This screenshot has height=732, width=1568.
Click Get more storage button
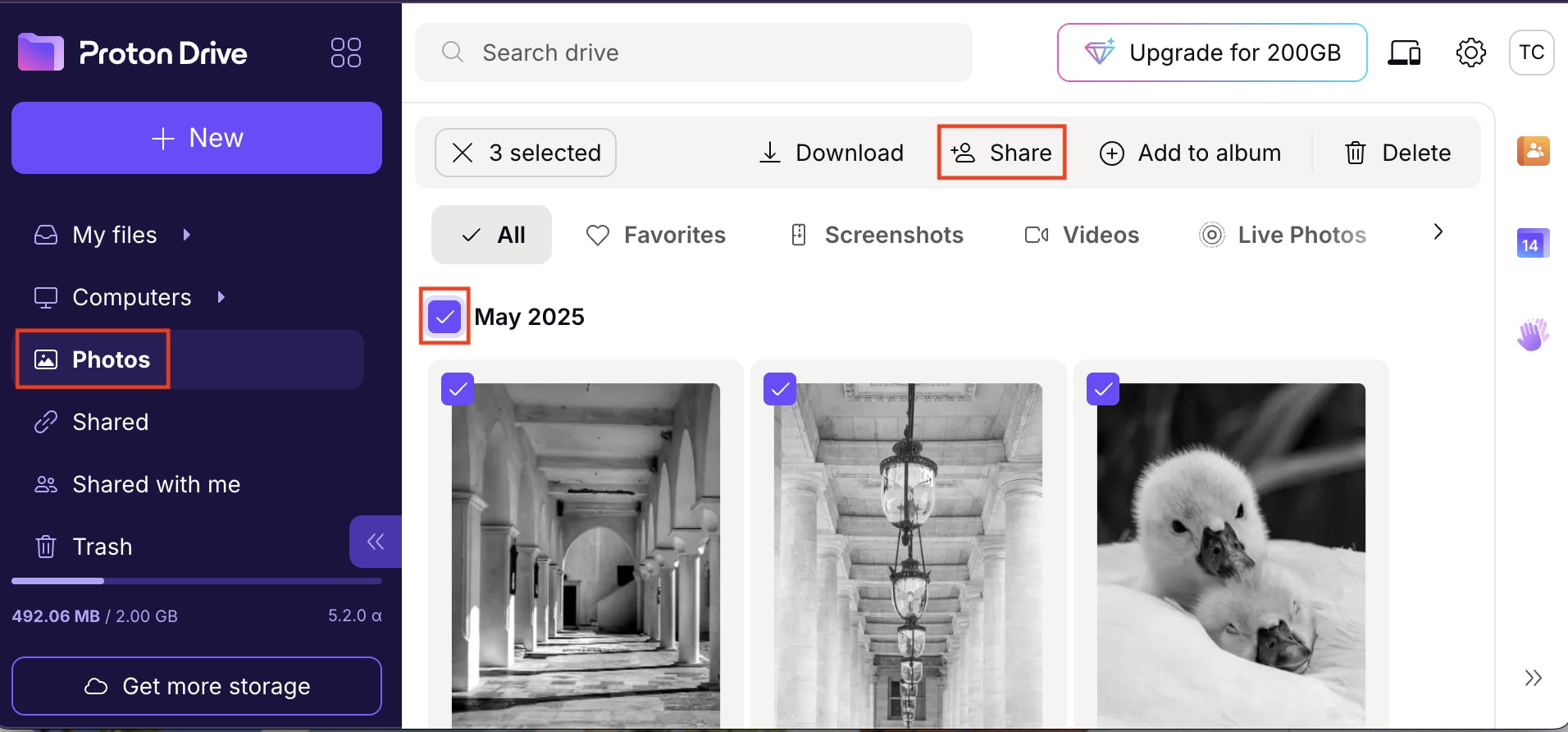coord(197,686)
